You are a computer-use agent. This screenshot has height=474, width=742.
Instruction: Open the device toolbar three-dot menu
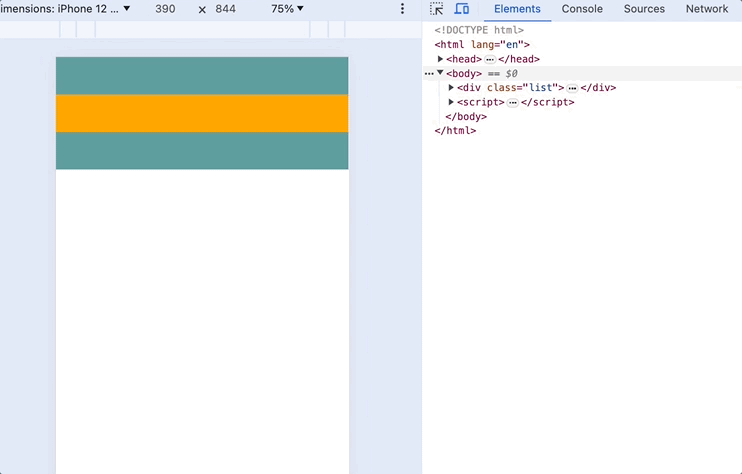click(x=402, y=9)
